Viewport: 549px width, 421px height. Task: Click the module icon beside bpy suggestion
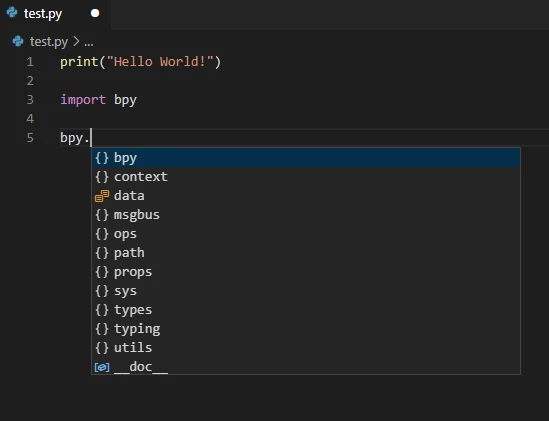pos(102,158)
